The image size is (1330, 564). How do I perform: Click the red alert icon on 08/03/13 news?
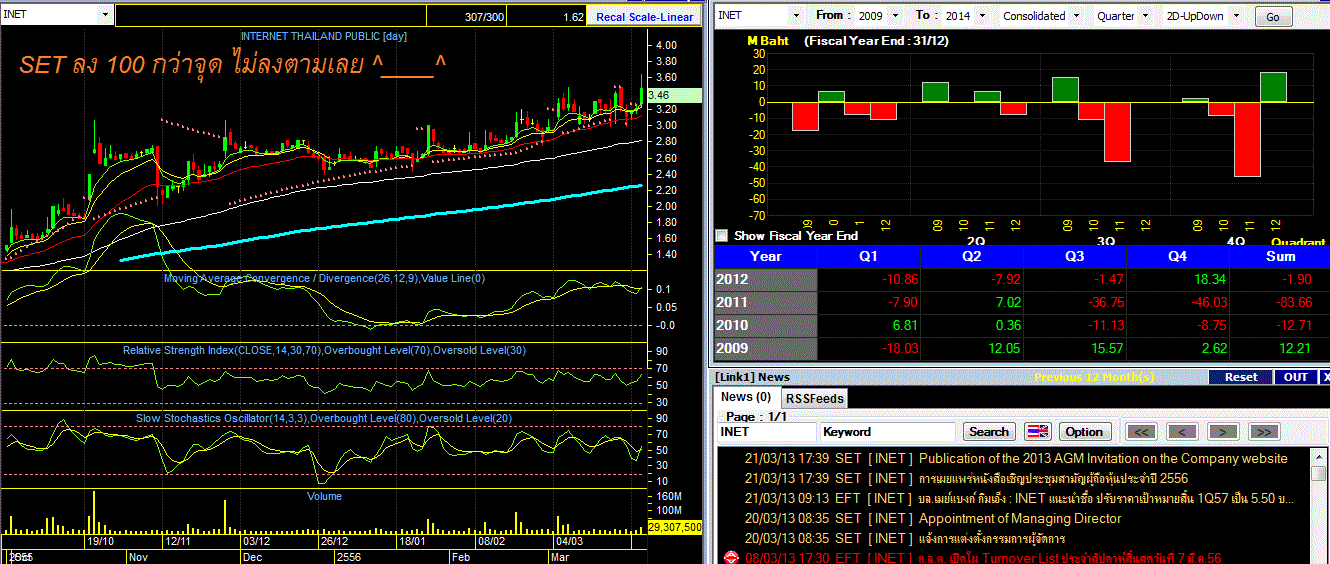pos(730,557)
